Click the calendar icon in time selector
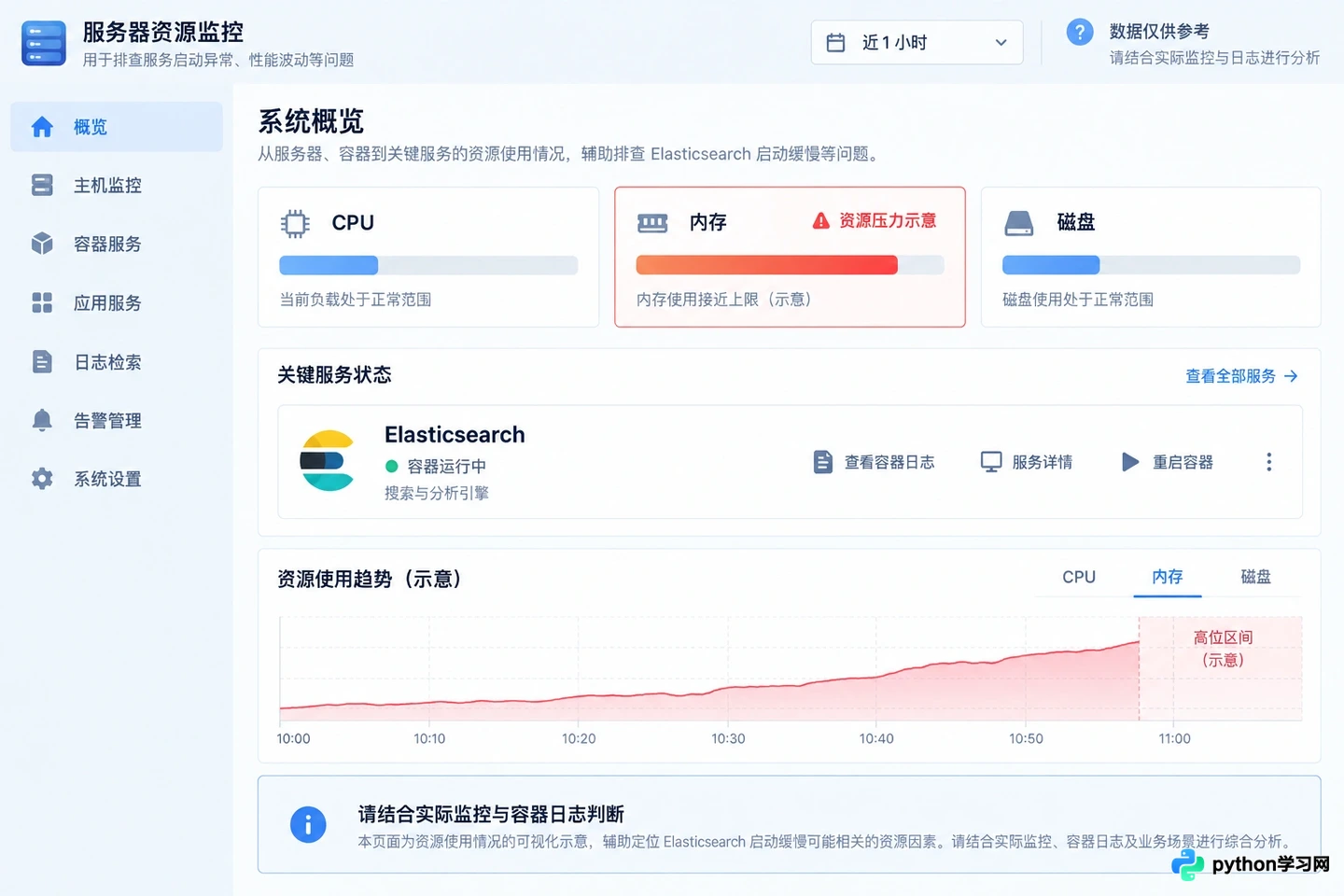Image resolution: width=1344 pixels, height=896 pixels. tap(835, 43)
